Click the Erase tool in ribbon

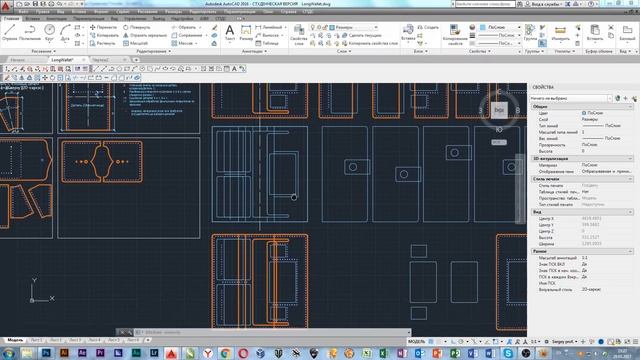tap(214, 27)
